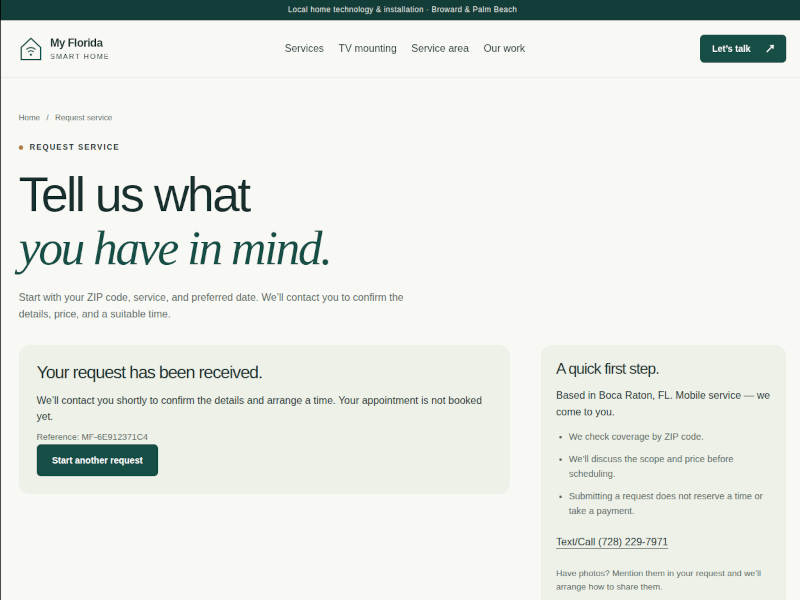The height and width of the screenshot is (600, 800).
Task: Click the Based in Boca Raton, FL text
Action: click(x=663, y=404)
